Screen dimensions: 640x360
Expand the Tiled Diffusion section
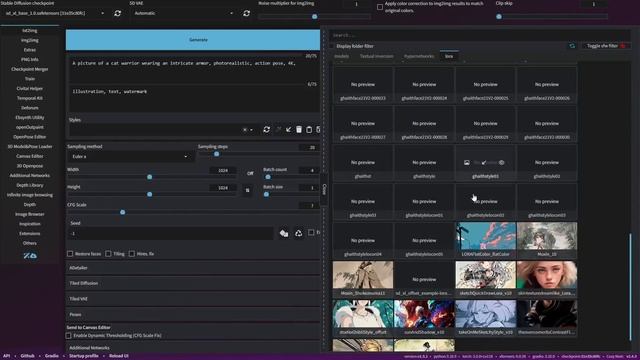point(193,283)
